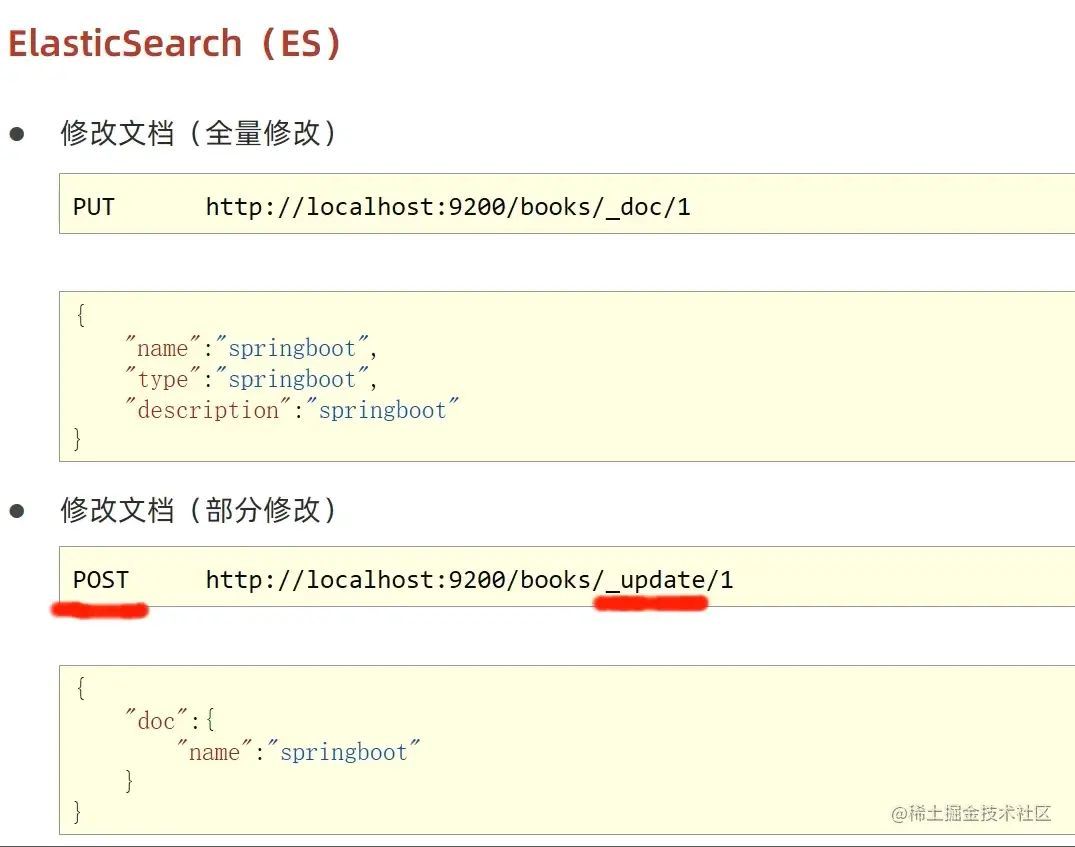Select the 修改文档（部分修改）heading
1075x847 pixels.
click(x=198, y=510)
